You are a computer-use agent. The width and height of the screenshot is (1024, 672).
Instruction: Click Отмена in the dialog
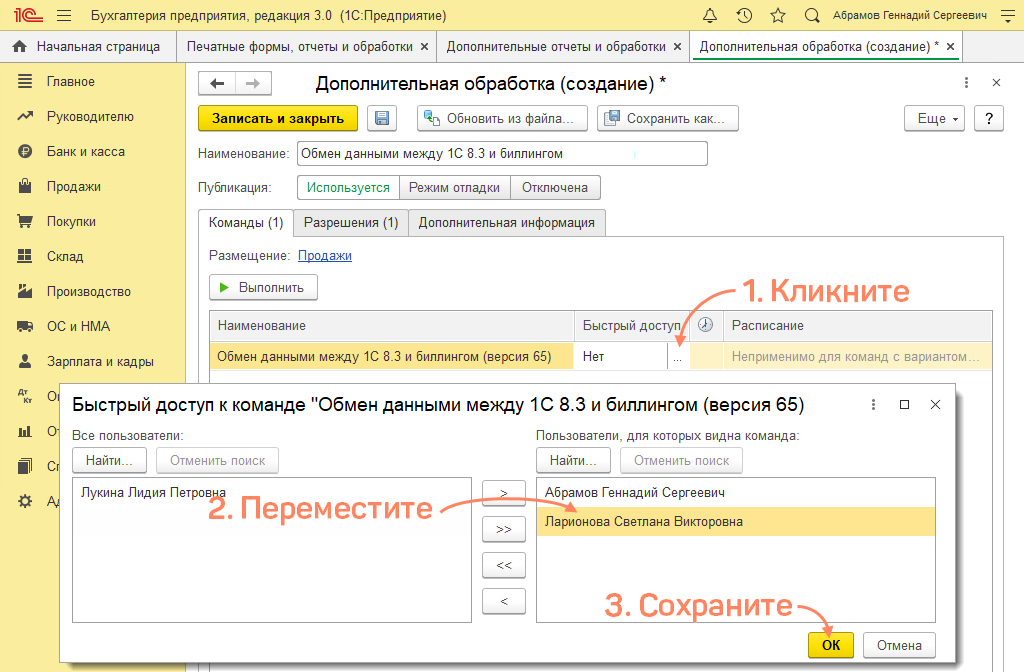point(899,645)
